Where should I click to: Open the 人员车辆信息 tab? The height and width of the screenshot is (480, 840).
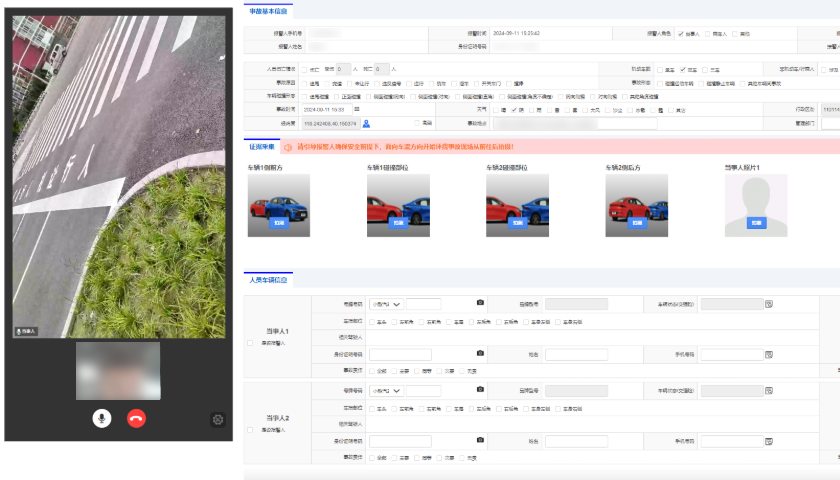(268, 280)
